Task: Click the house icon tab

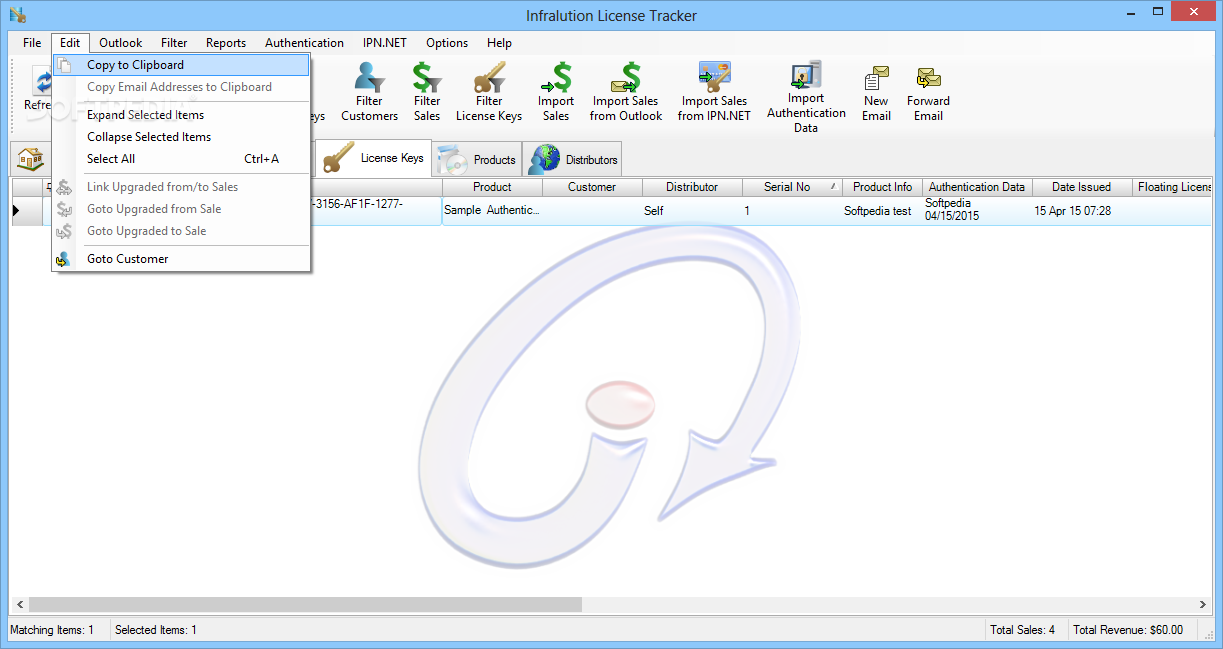Action: click(31, 159)
